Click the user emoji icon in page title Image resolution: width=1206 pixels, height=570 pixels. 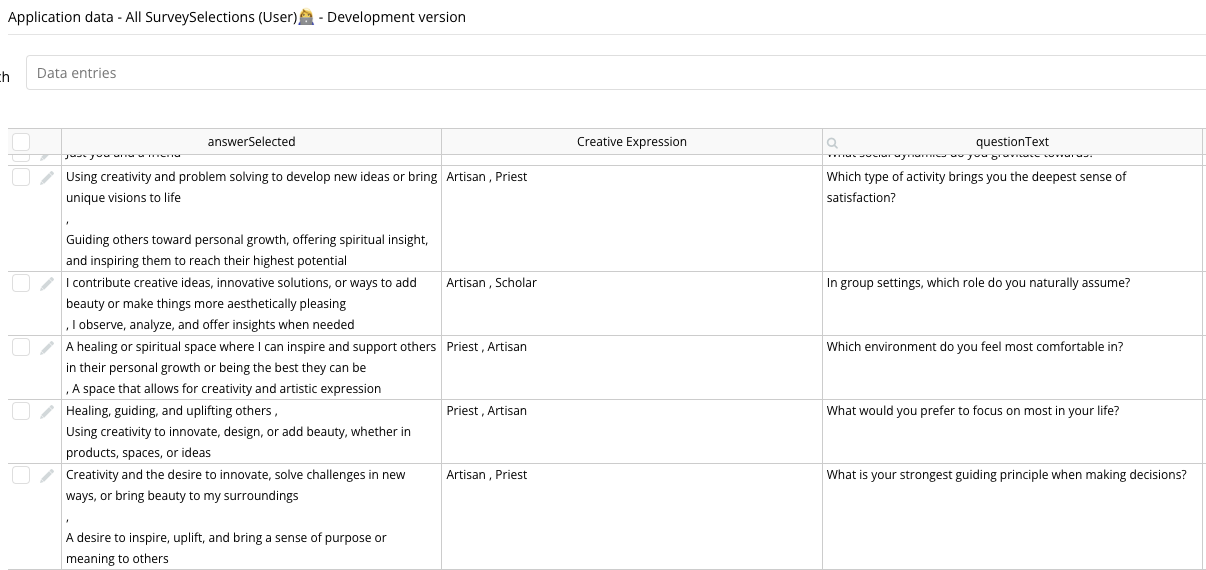[306, 17]
